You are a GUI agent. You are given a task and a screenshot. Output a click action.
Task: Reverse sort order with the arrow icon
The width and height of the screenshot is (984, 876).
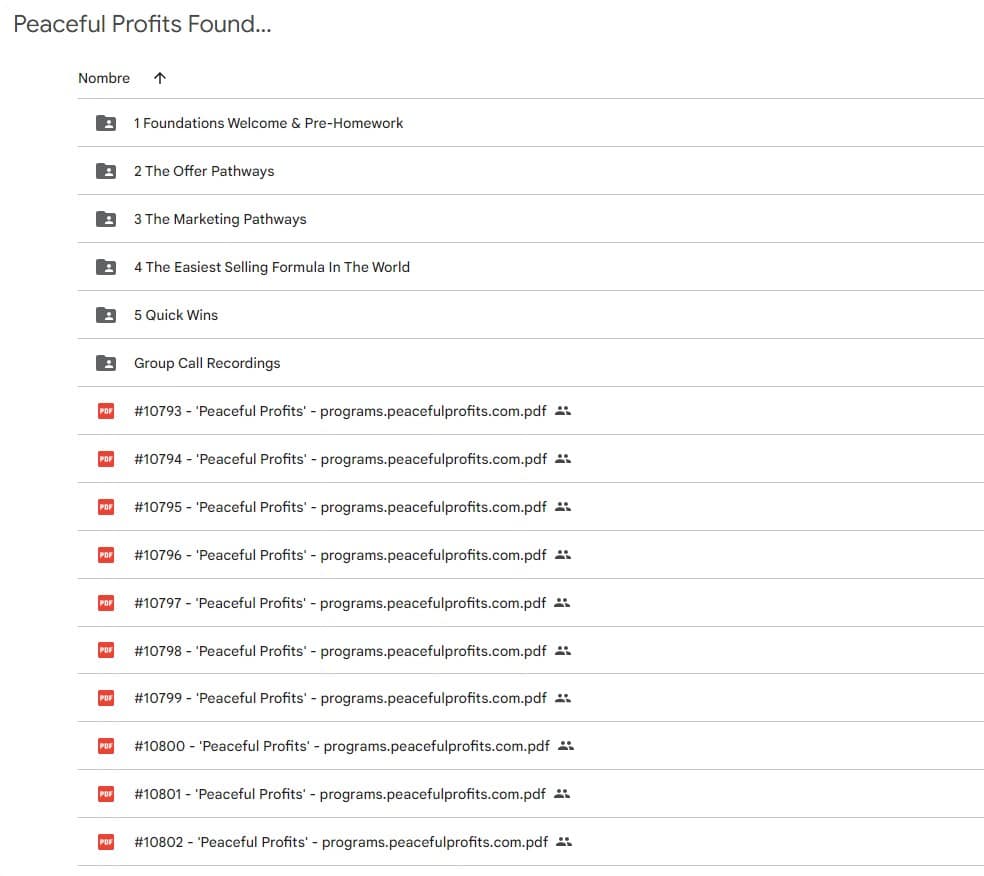click(160, 78)
